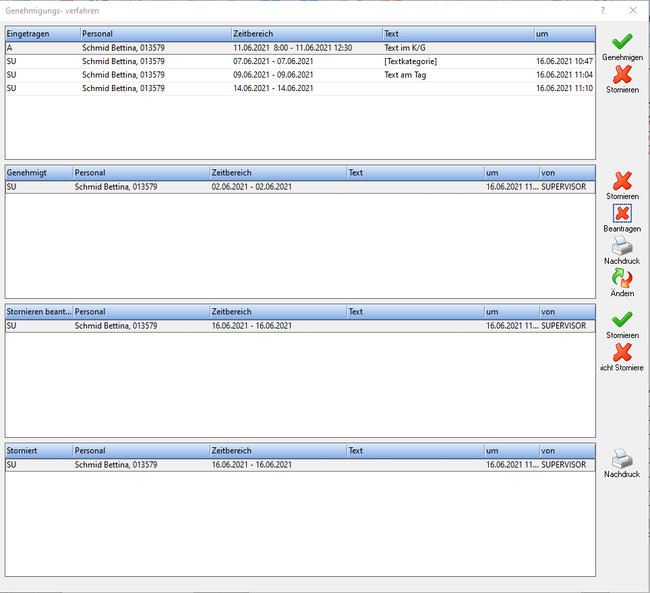The image size is (650, 593).
Task: Click red Stornieren icon beside Genehmigt list
Action: point(622,181)
